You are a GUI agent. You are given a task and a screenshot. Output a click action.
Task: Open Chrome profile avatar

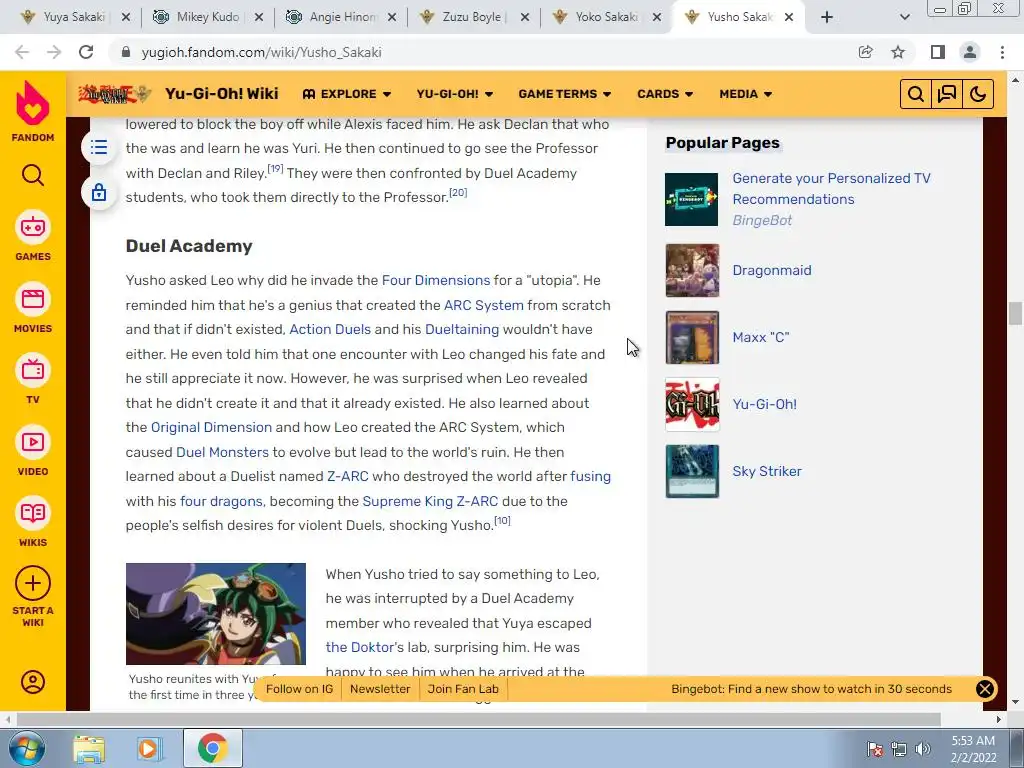click(x=970, y=52)
